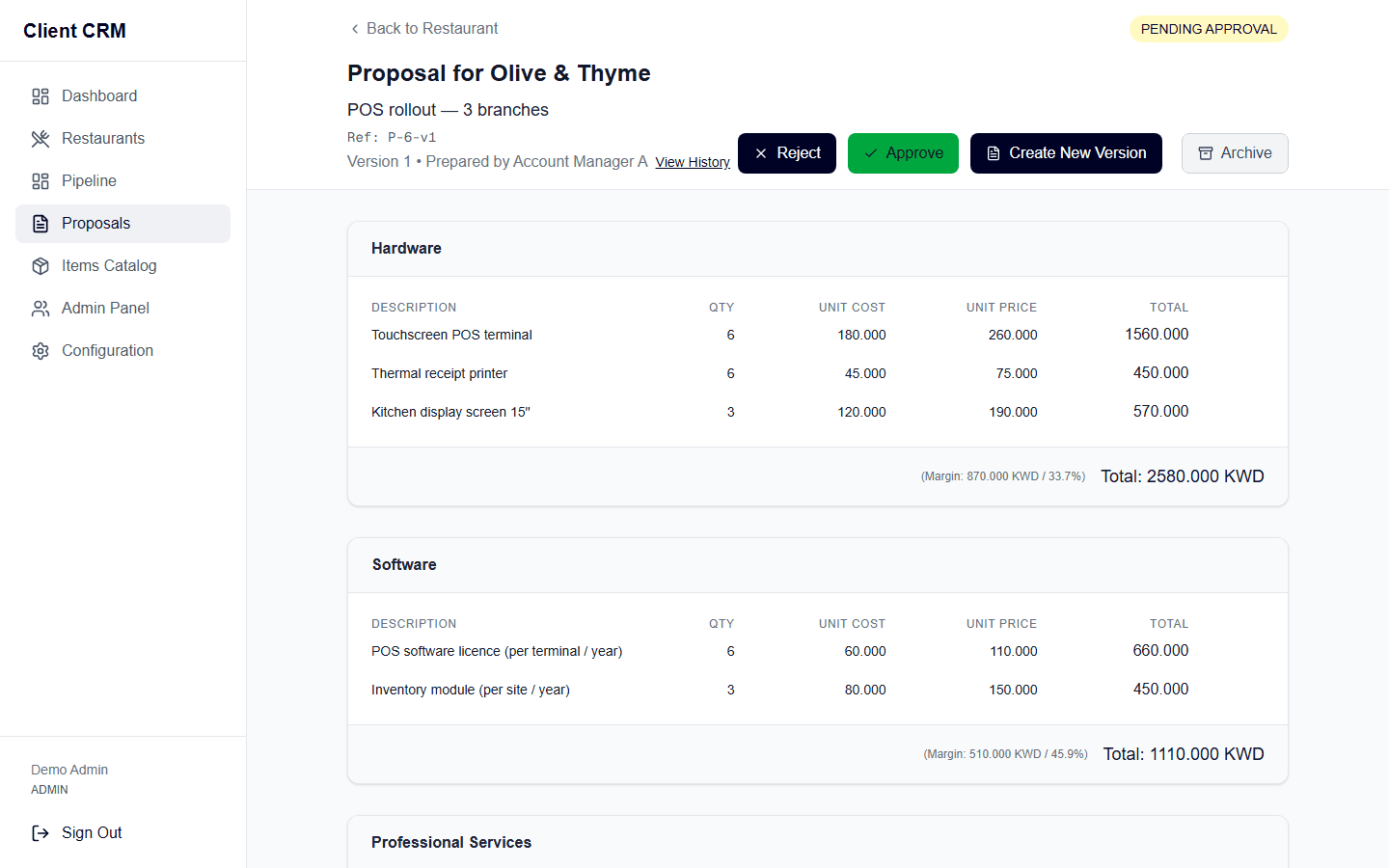Screen dimensions: 1389x868
Task: Open Admin Panel section
Action: pyautogui.click(x=123, y=309)
